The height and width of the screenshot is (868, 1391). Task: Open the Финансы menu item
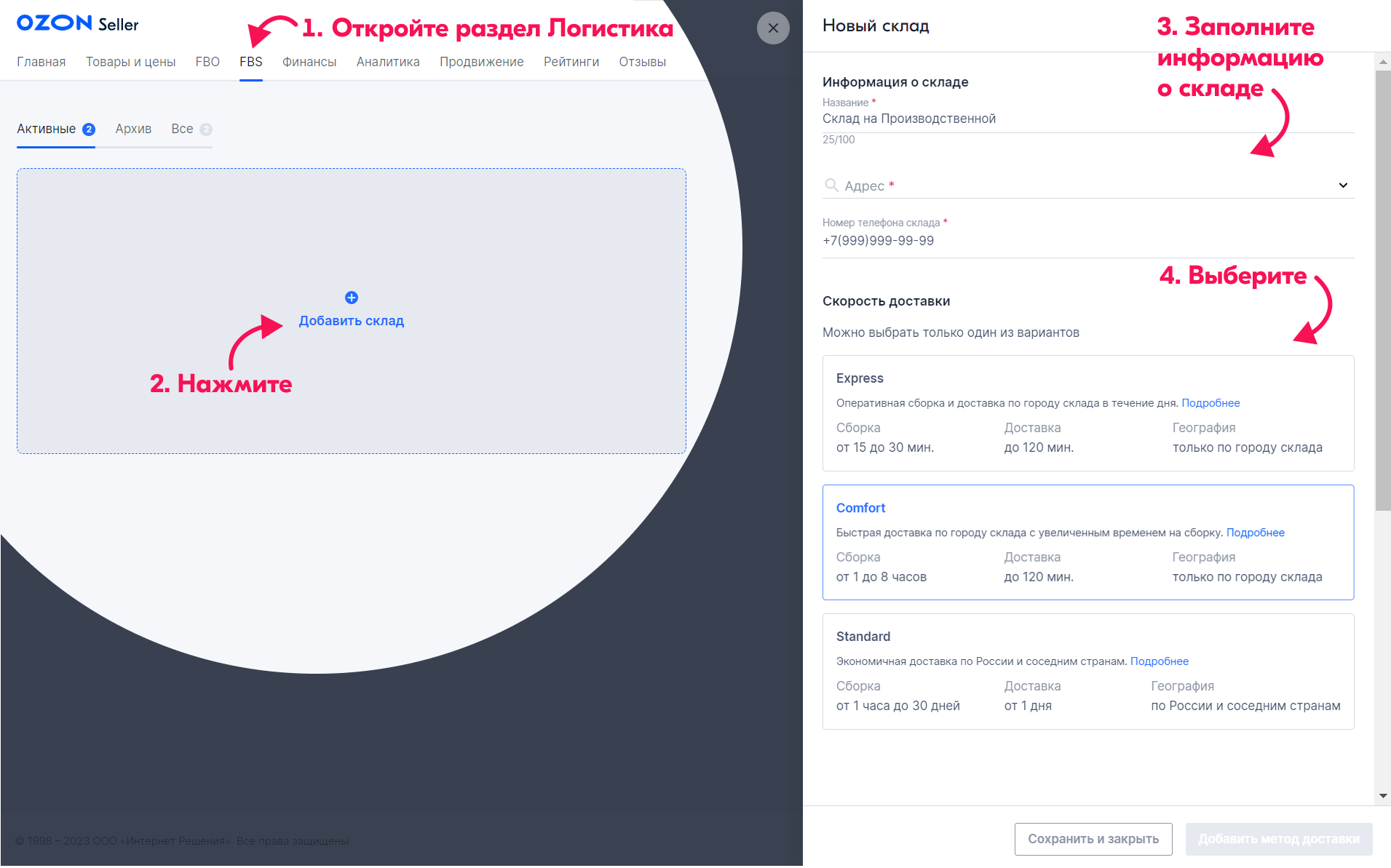point(309,62)
